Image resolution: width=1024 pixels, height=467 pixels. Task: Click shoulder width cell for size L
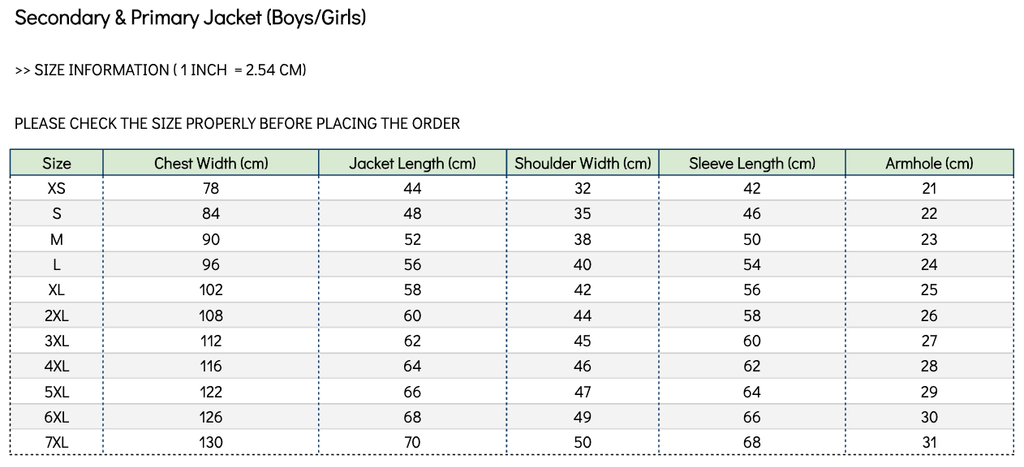point(583,265)
